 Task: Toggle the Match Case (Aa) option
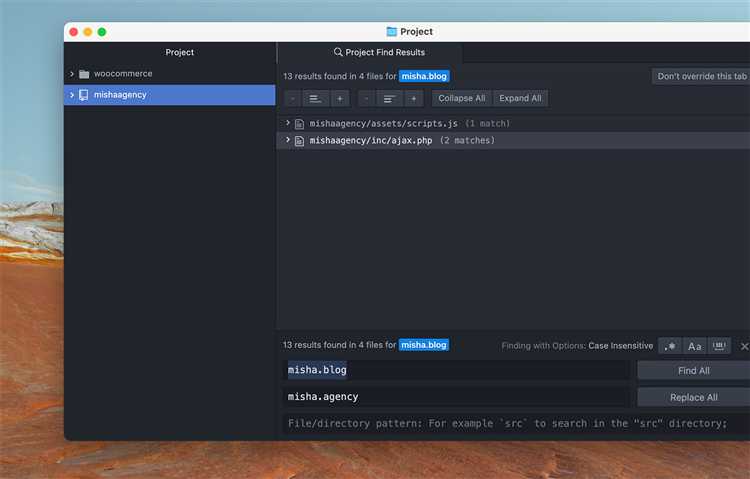click(695, 346)
